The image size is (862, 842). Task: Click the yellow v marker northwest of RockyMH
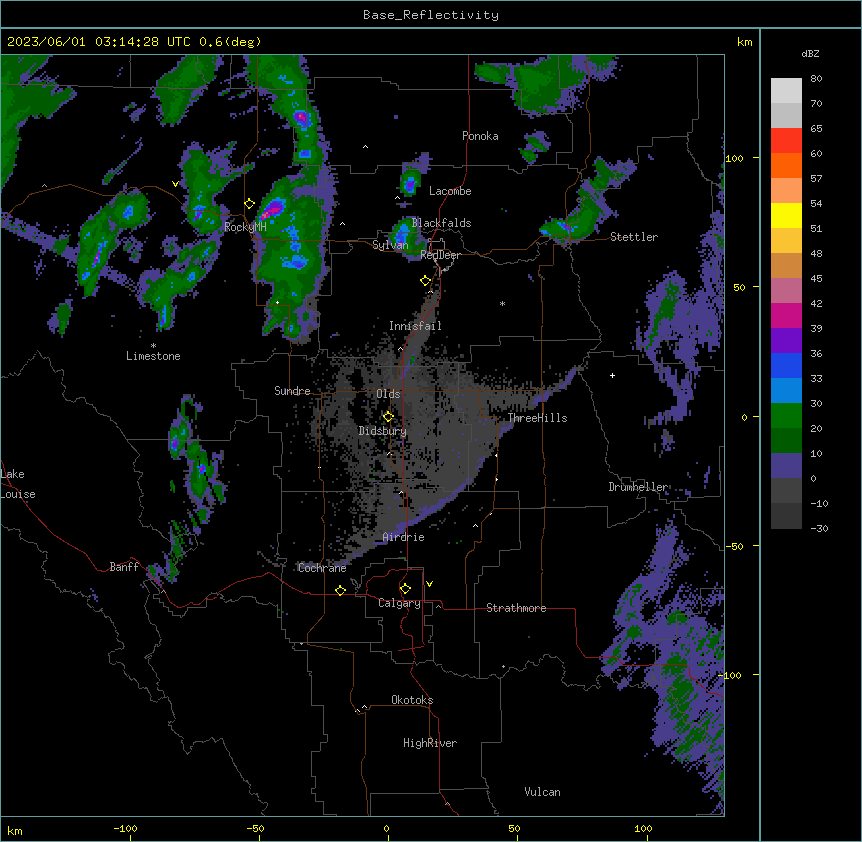click(175, 184)
